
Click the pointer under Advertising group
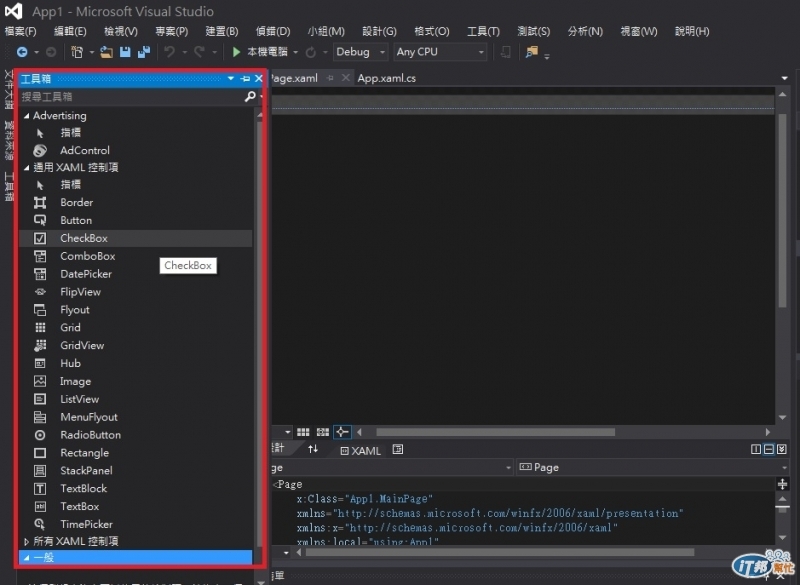coord(135,133)
